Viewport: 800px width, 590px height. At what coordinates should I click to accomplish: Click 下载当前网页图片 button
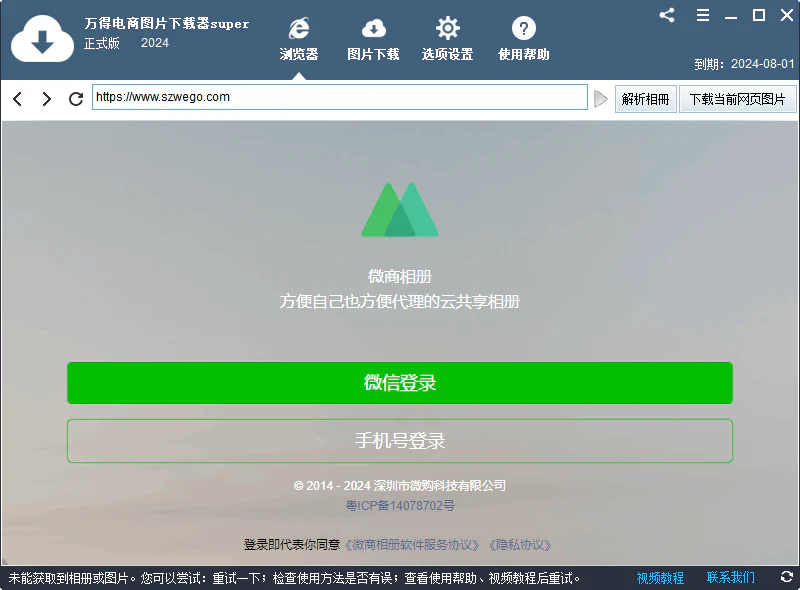pos(737,99)
